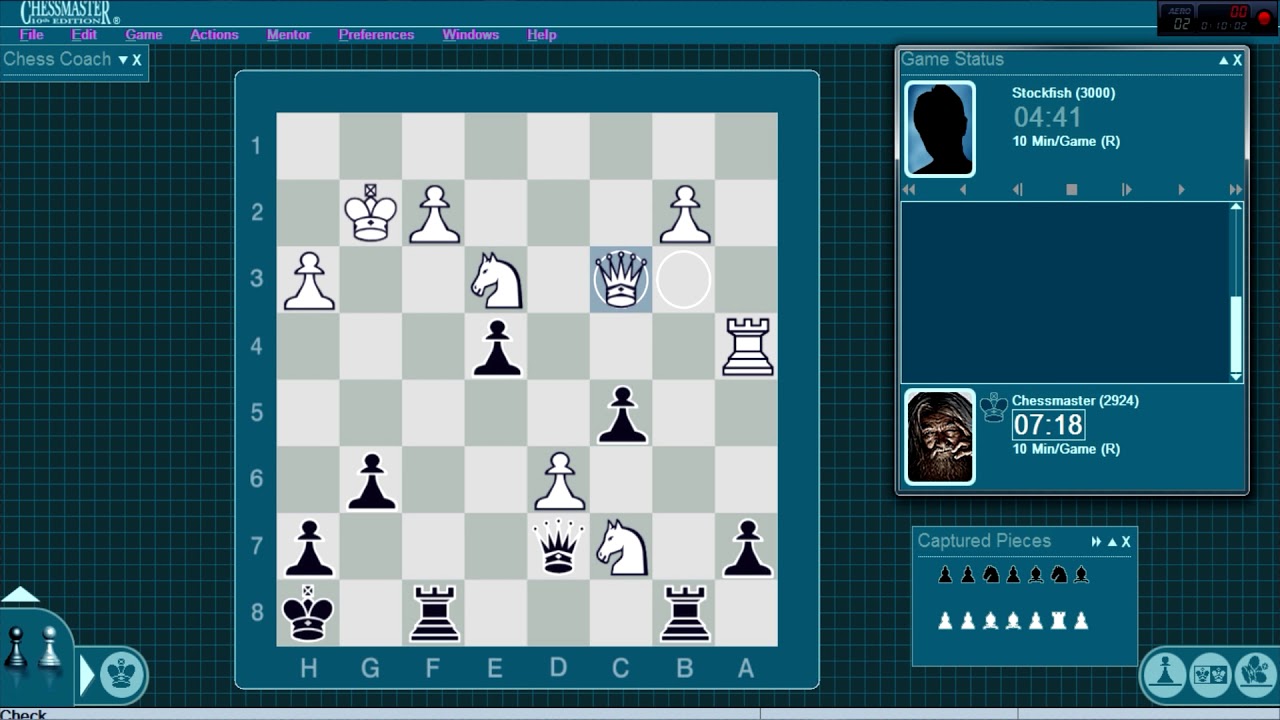Image resolution: width=1280 pixels, height=720 pixels.
Task: Collapse the Captured Pieces panel
Action: 1112,542
